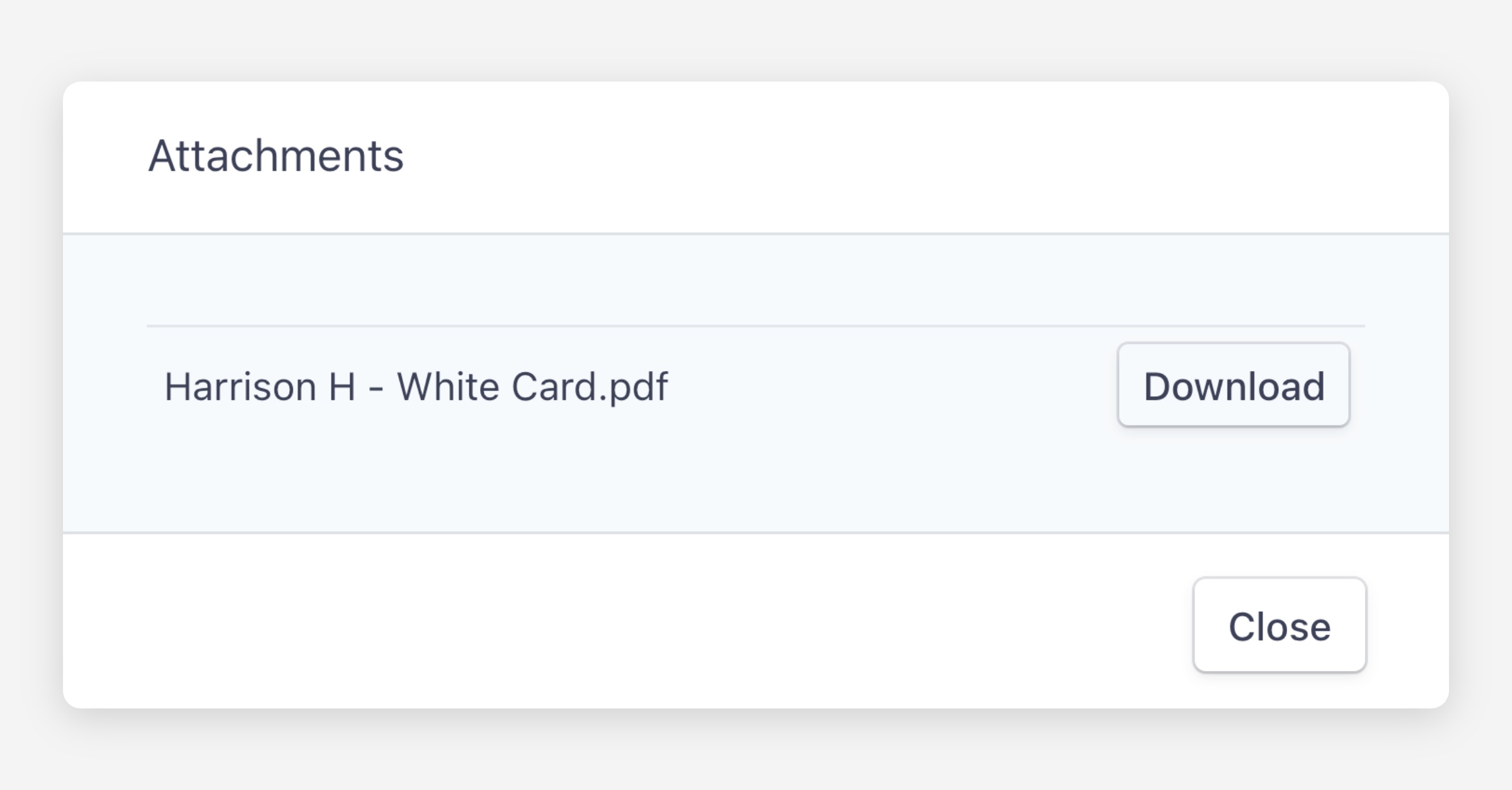Viewport: 1512px width, 790px height.
Task: Click the empty row space between filename and Download
Action: pos(882,386)
